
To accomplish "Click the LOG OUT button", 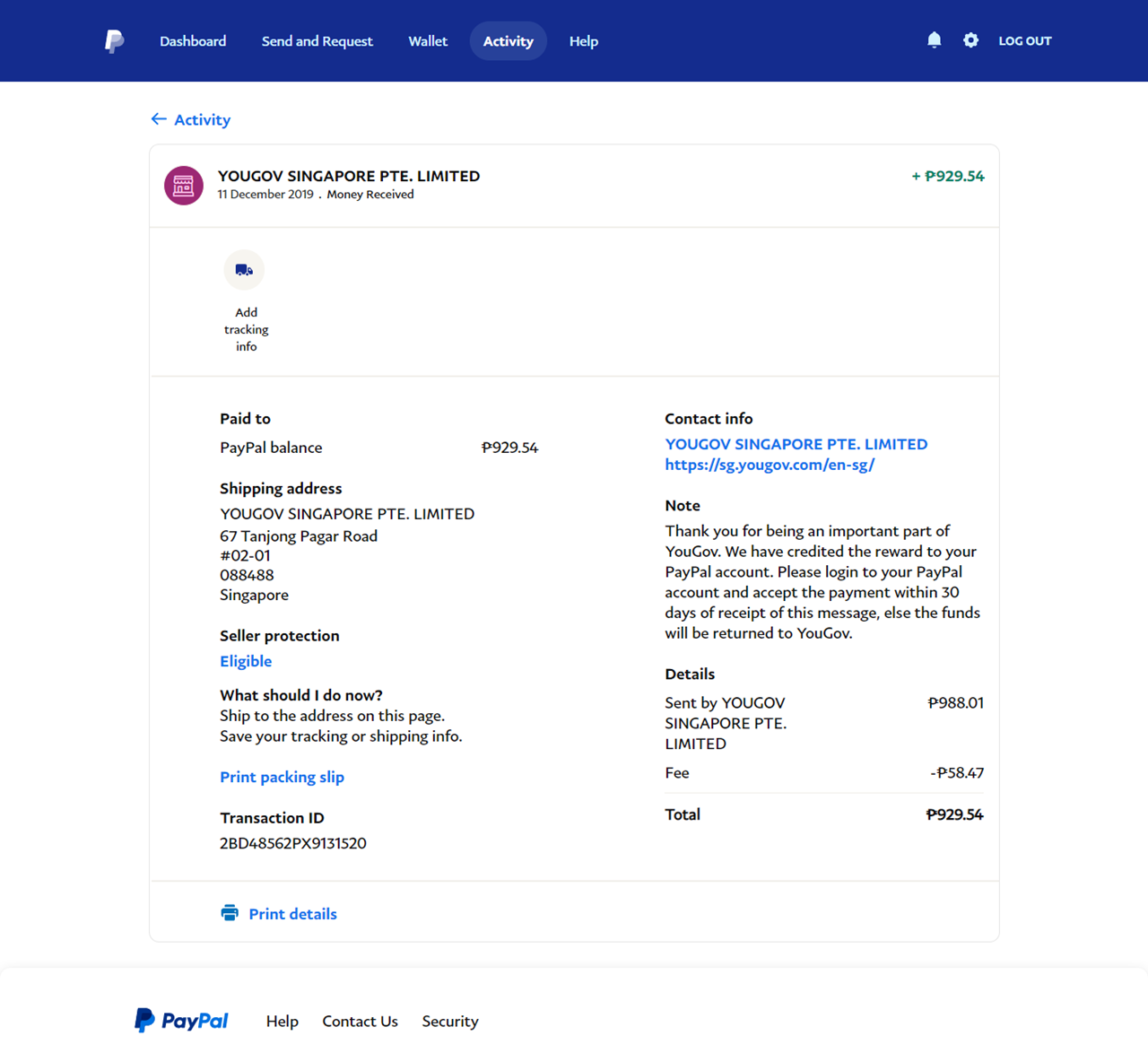I will click(1025, 41).
